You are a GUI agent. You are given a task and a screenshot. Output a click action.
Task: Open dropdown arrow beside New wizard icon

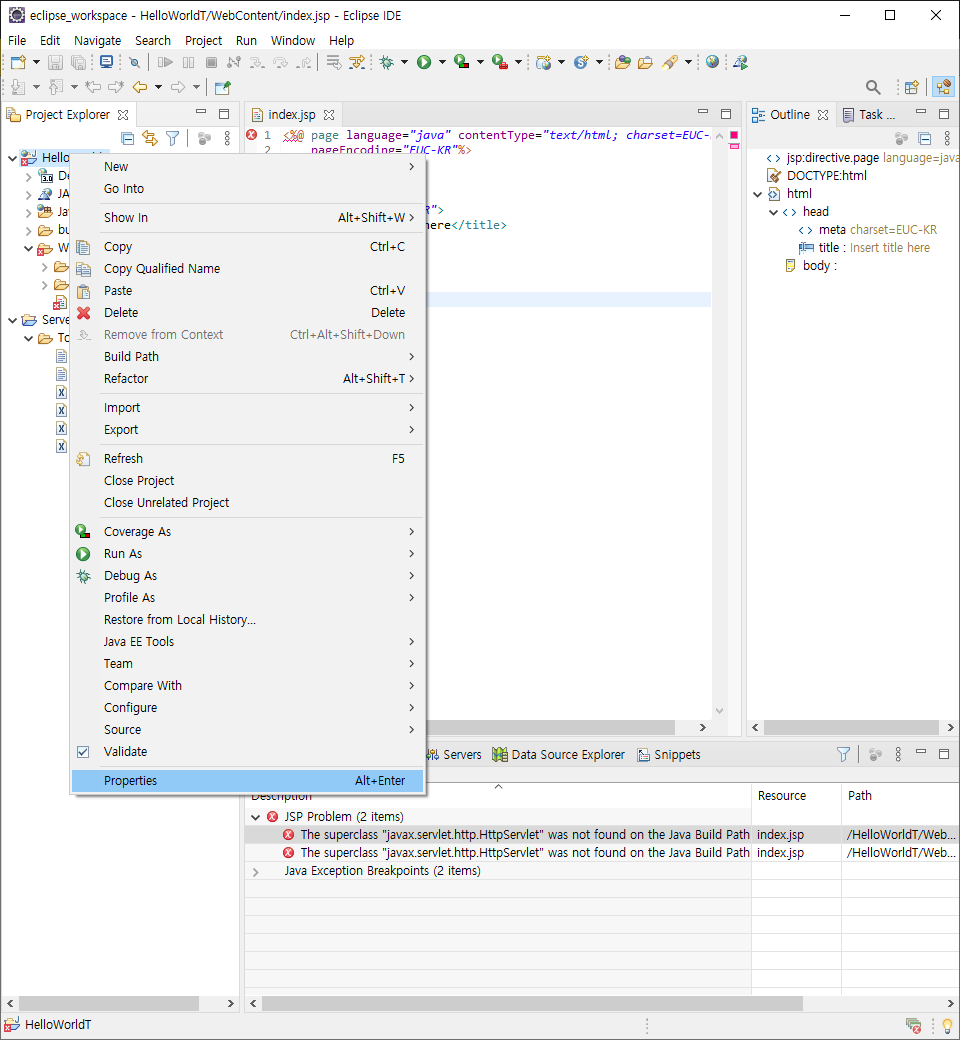[36, 62]
